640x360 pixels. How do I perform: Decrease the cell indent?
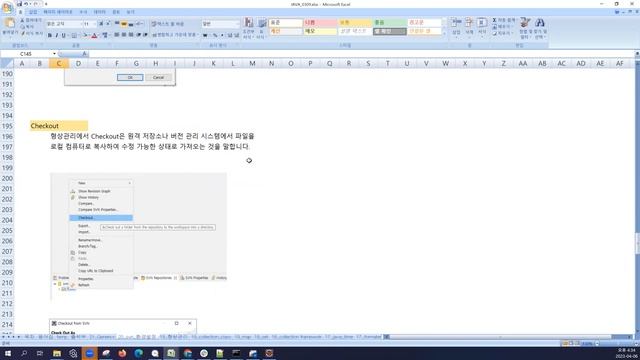point(138,35)
